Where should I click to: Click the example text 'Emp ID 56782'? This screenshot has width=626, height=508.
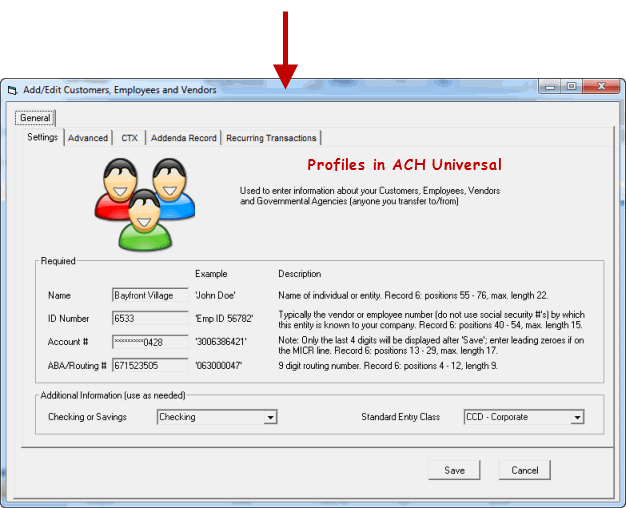[224, 319]
